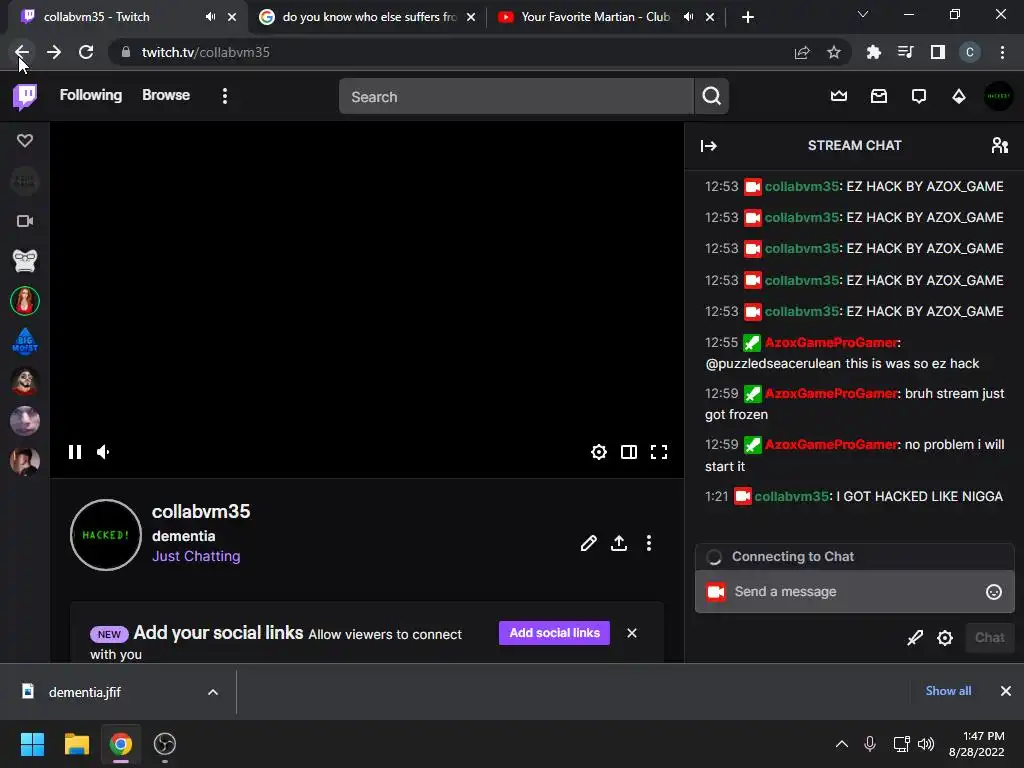Open the gorilla-avatar channel in the sidebar

pos(25,261)
